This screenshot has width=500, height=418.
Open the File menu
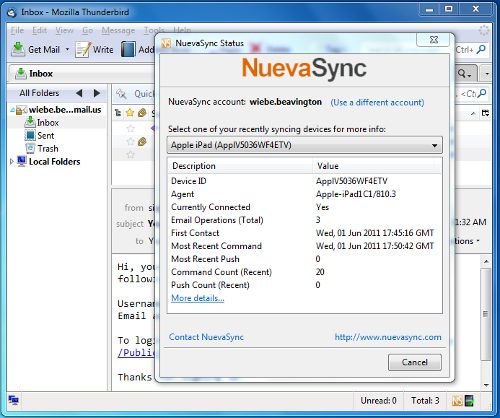(x=17, y=30)
